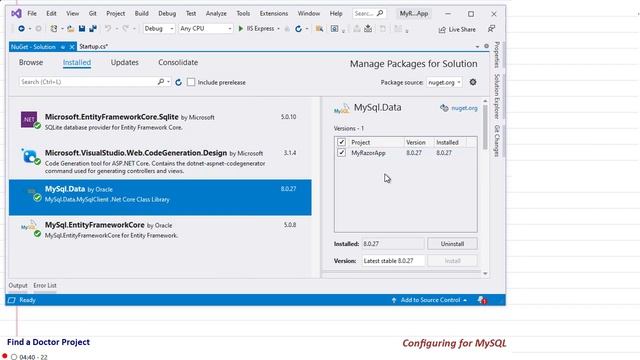Open the File menu
Viewport: 640px width, 360px height.
32,13
